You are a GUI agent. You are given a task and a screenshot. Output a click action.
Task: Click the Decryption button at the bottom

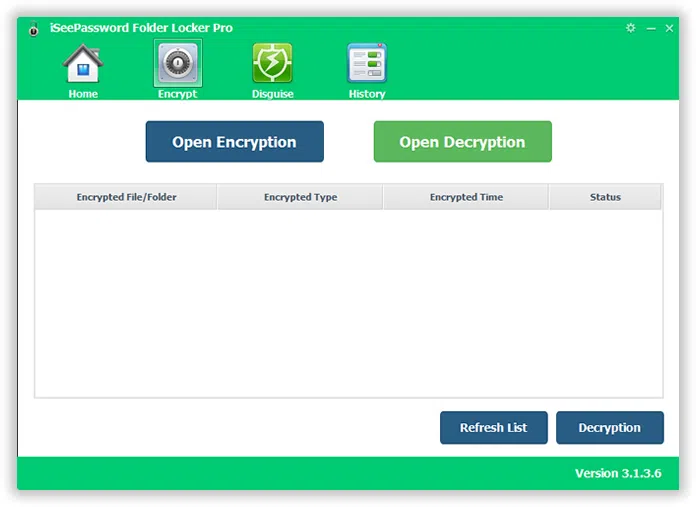click(x=609, y=428)
